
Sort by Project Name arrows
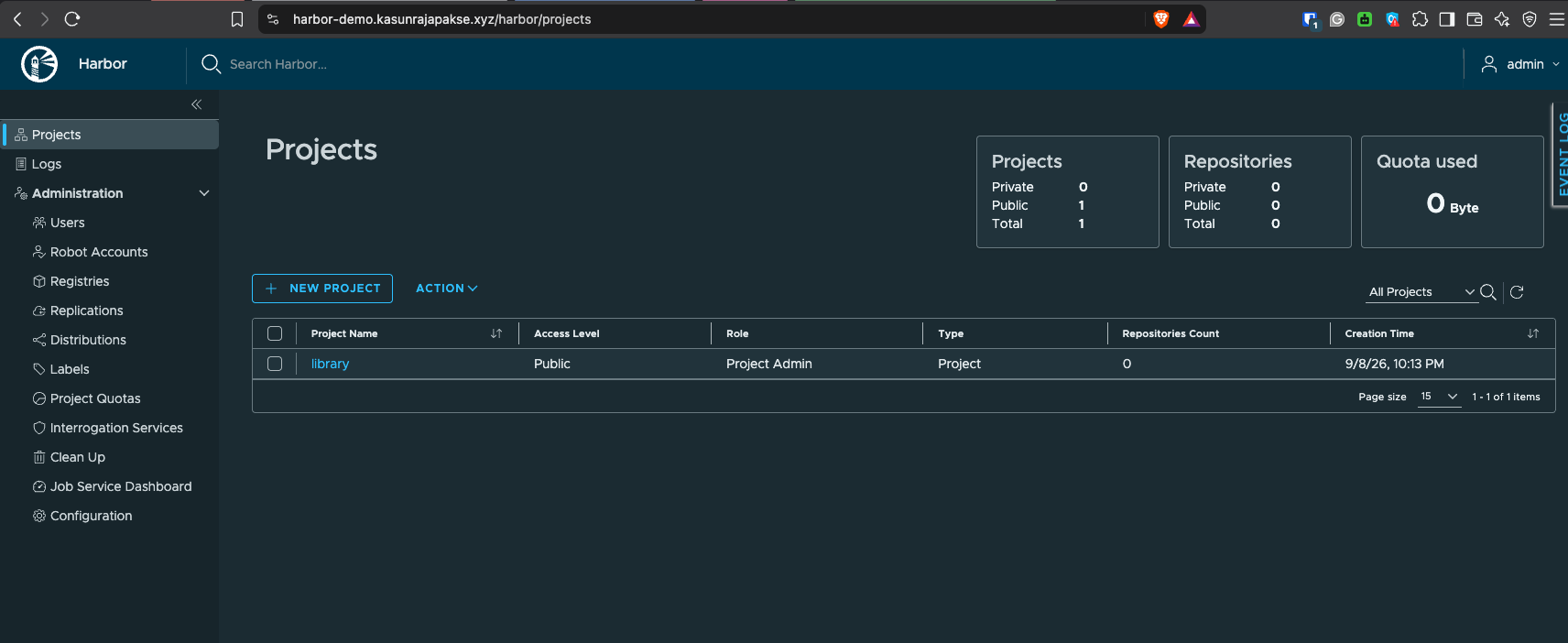click(496, 333)
